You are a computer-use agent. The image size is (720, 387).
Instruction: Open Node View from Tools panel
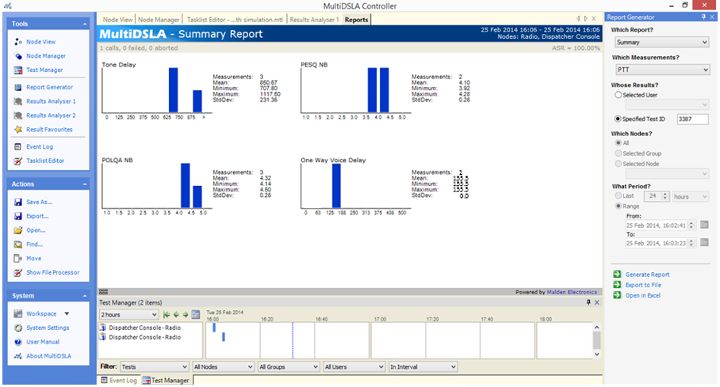point(40,42)
